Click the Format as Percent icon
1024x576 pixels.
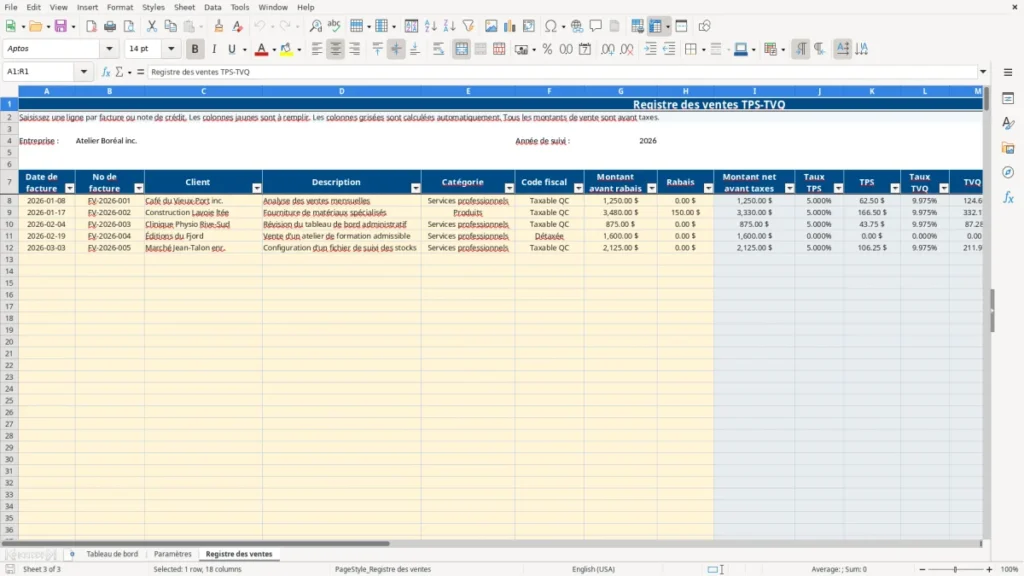[547, 49]
